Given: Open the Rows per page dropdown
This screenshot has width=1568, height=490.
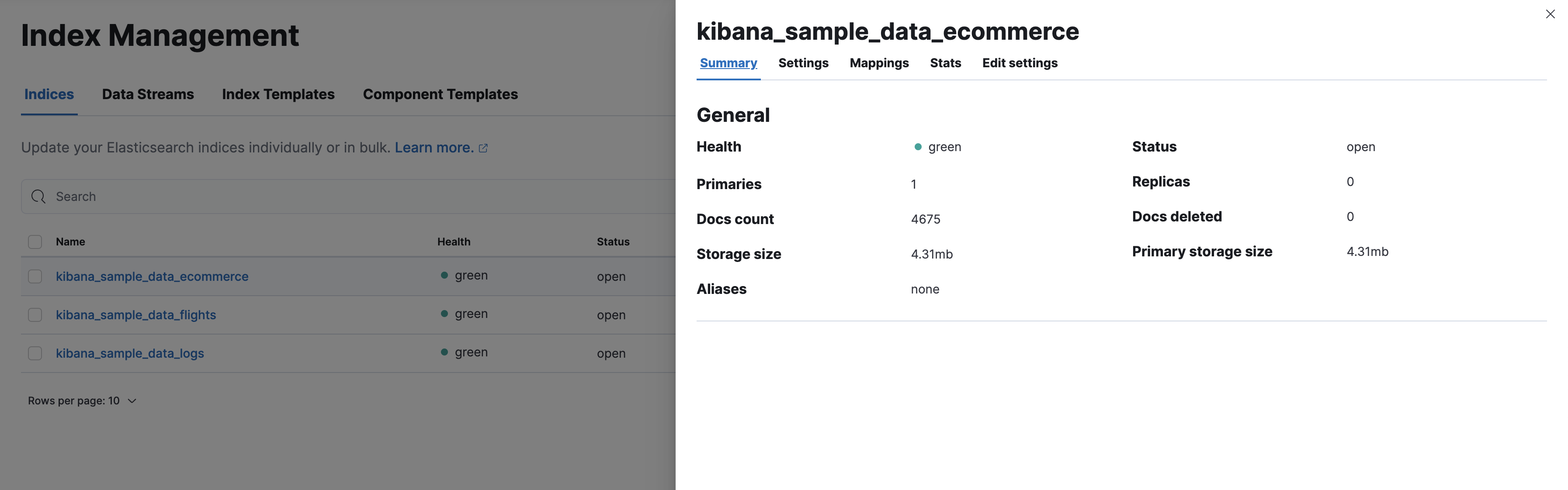Looking at the screenshot, I should click(82, 400).
